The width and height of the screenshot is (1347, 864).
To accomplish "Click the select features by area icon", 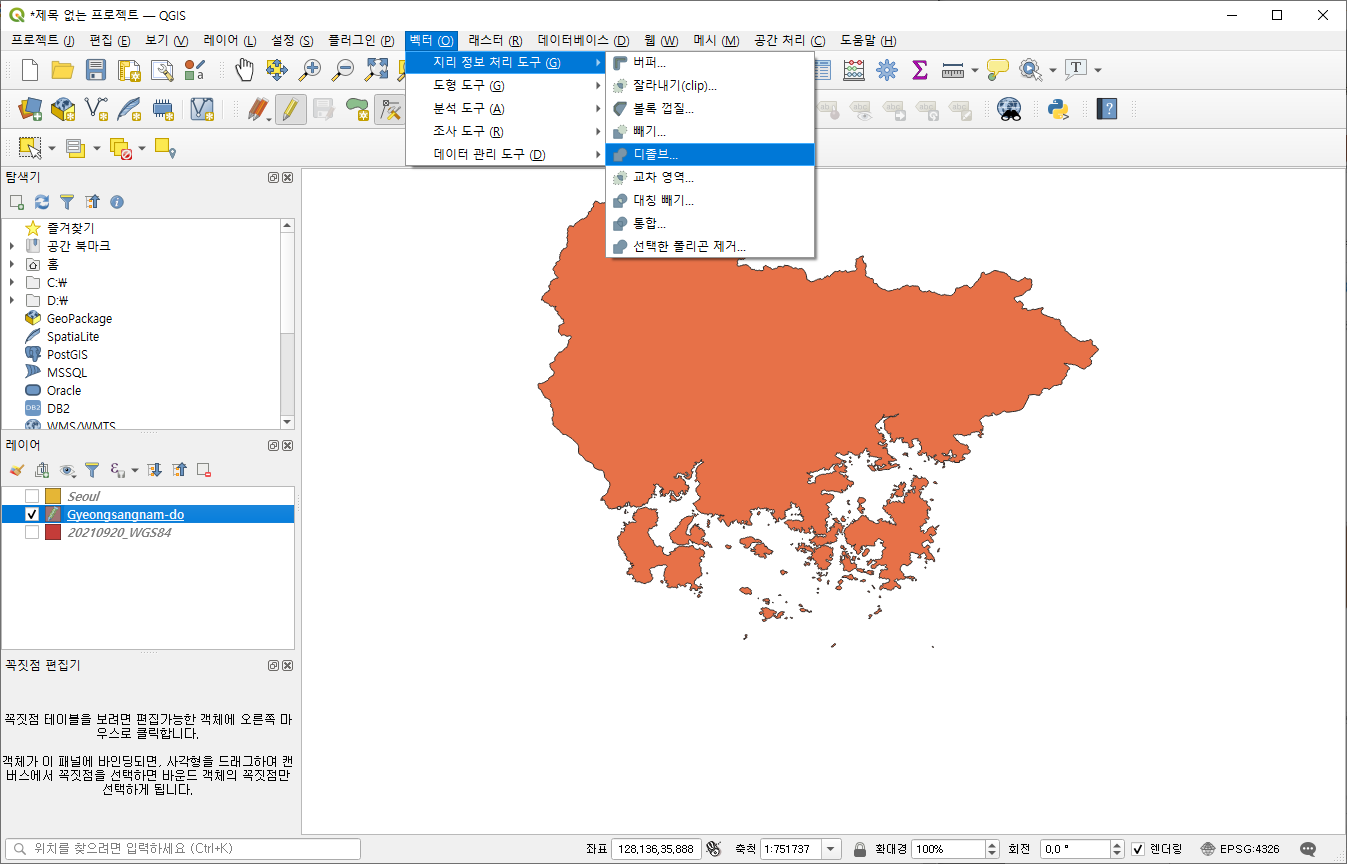I will coord(30,148).
